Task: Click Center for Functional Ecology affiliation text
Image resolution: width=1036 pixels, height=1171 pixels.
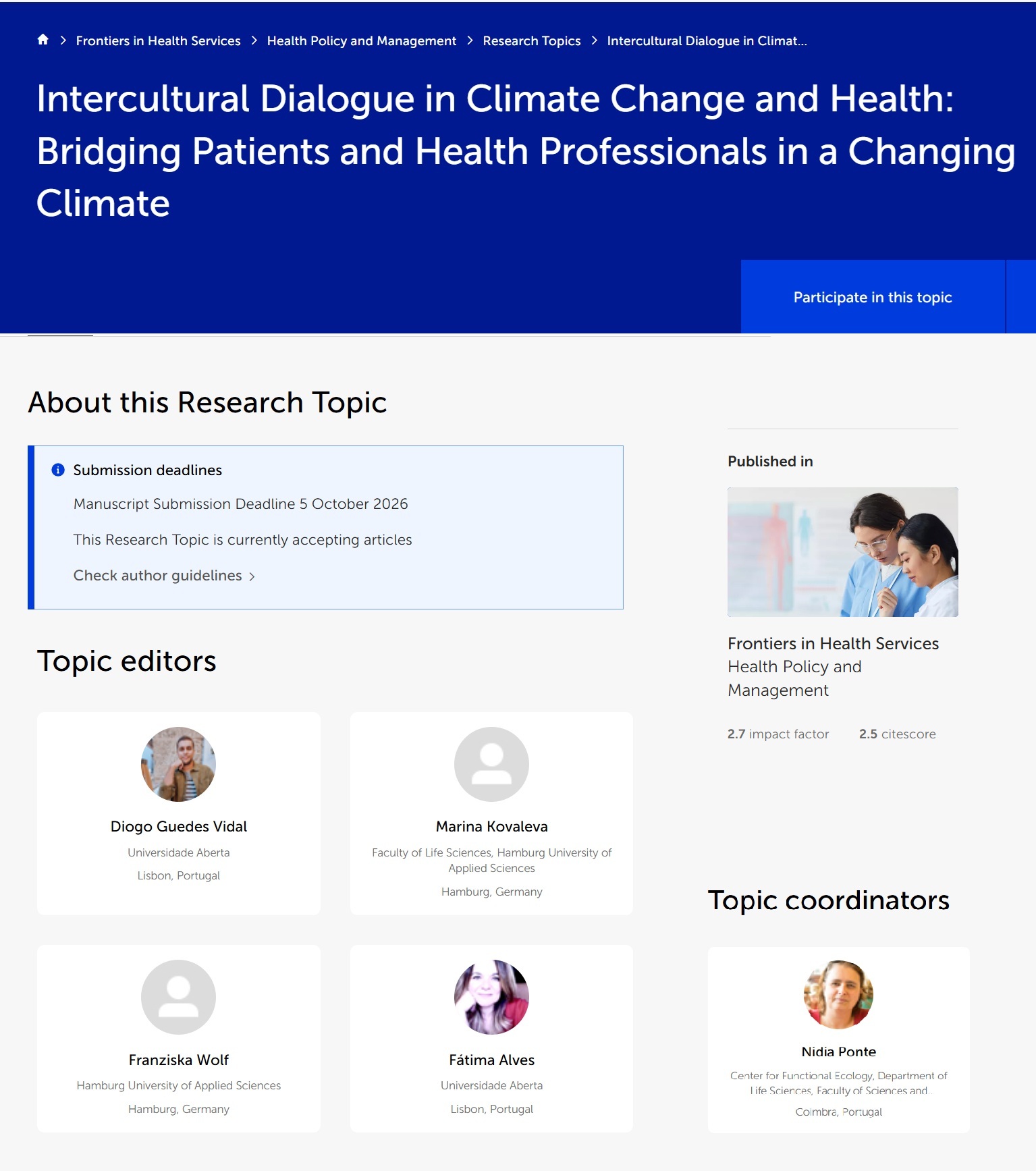Action: (x=838, y=1083)
